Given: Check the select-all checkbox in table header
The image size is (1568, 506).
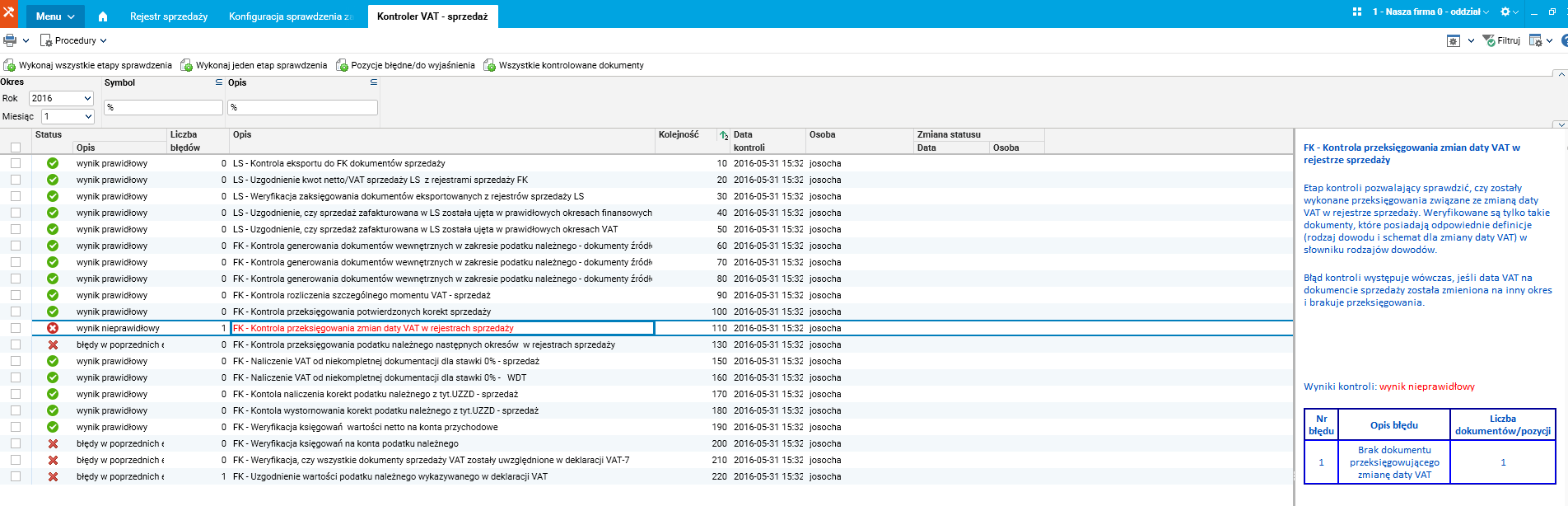Looking at the screenshot, I should pos(16,148).
